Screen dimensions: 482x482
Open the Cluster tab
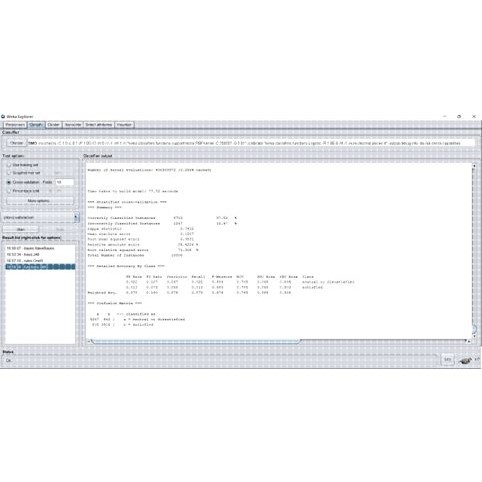pos(53,125)
